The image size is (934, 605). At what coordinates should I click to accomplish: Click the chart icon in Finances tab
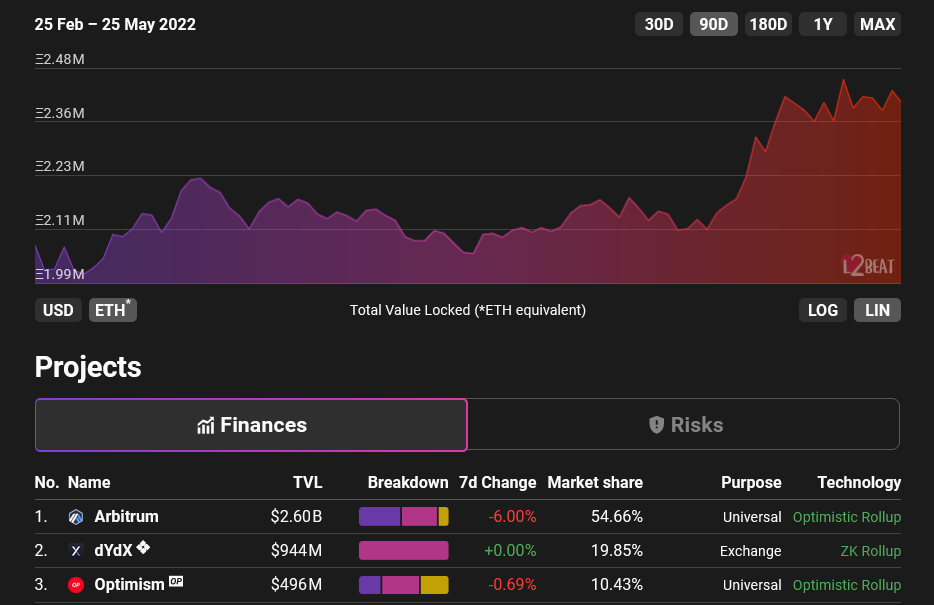(206, 425)
